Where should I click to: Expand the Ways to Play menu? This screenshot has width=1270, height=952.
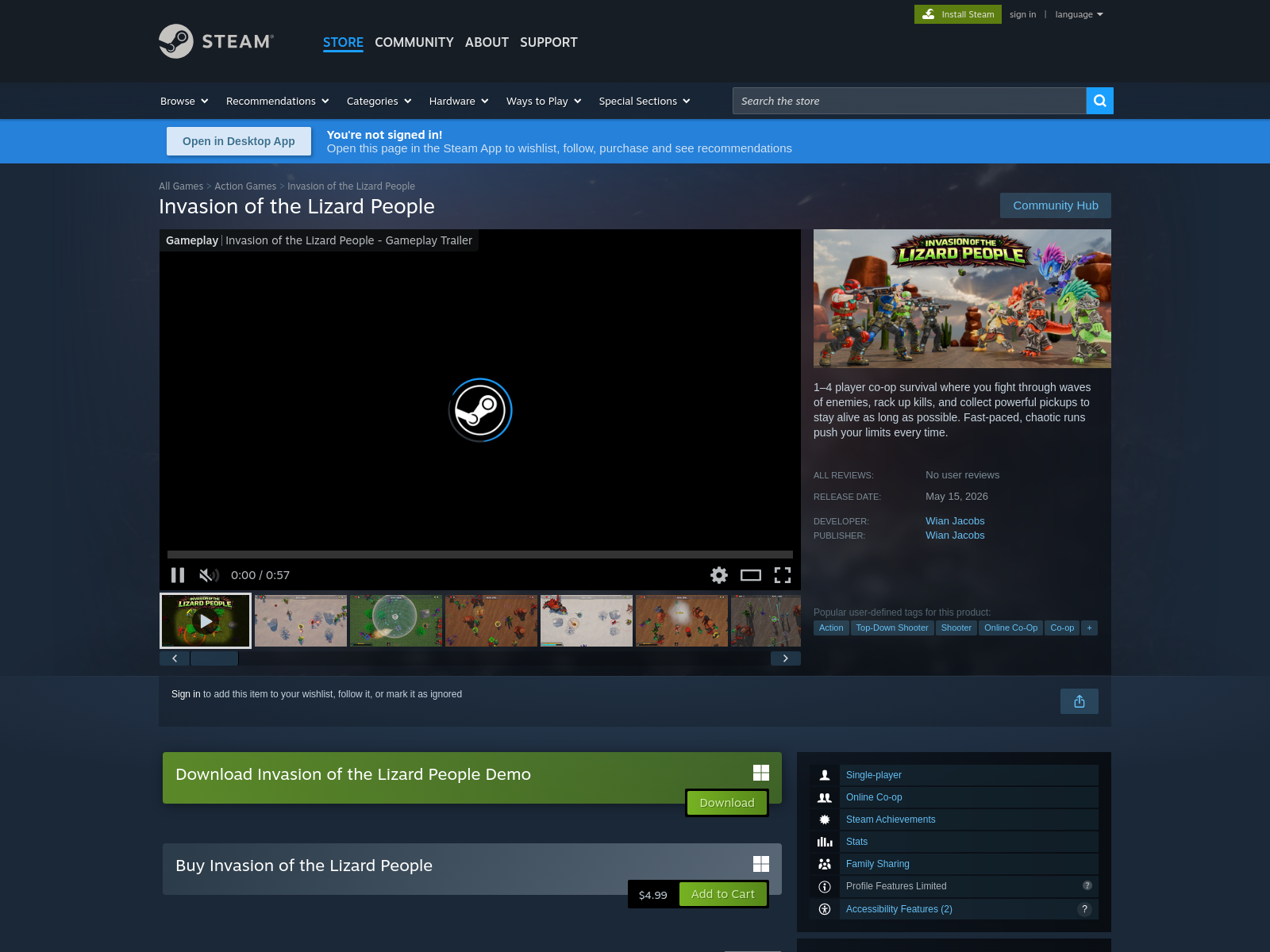pyautogui.click(x=545, y=101)
